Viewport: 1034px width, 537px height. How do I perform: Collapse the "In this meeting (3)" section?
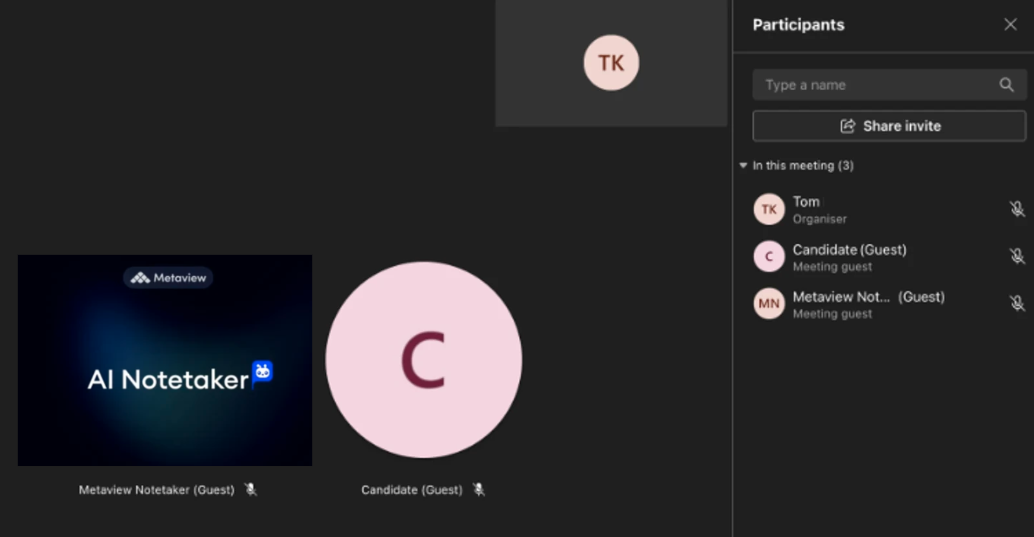pos(743,165)
